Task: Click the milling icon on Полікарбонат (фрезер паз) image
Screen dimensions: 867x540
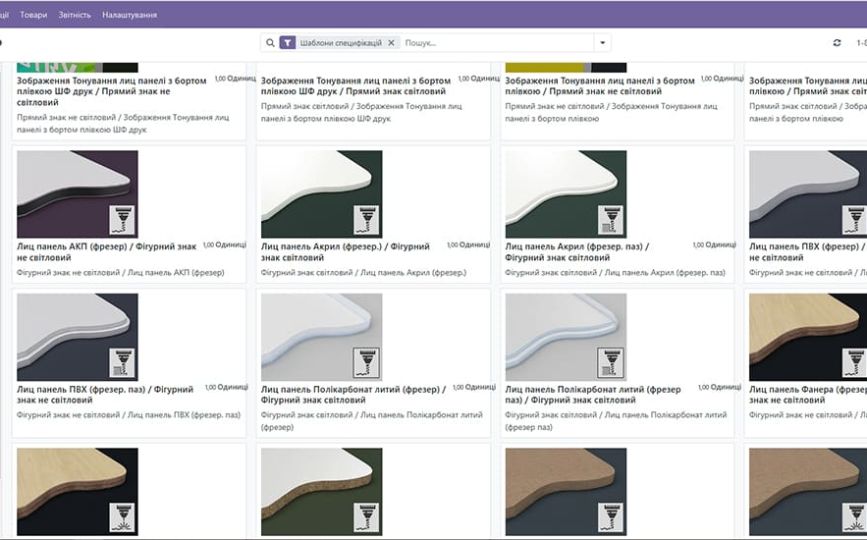Action: coord(610,363)
